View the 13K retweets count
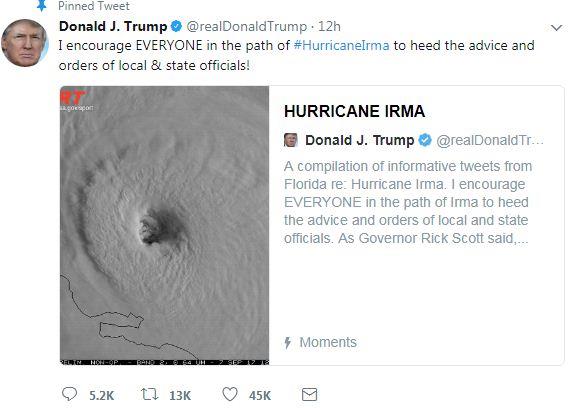Screen dimensions: 572x408 (x=180, y=396)
